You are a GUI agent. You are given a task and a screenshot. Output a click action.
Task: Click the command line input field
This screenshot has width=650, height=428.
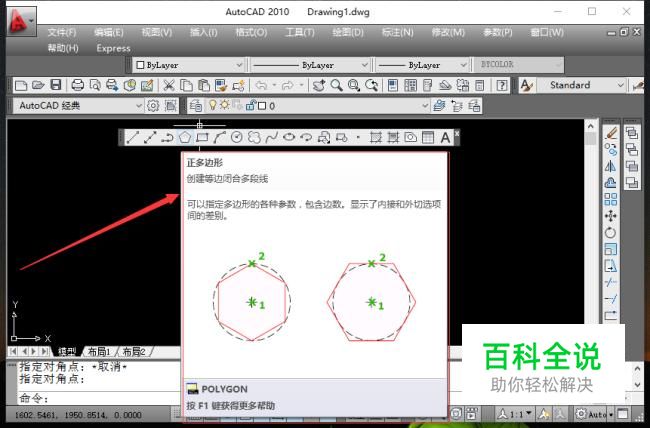(99, 399)
